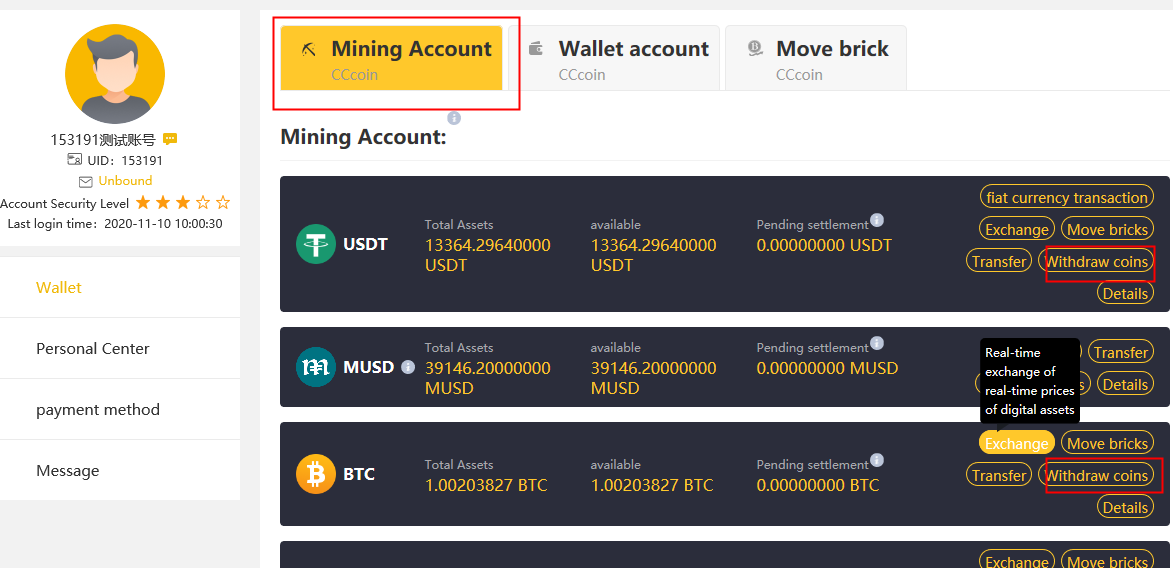The image size is (1173, 568).
Task: Click Transfer in the USDT row
Action: point(999,262)
